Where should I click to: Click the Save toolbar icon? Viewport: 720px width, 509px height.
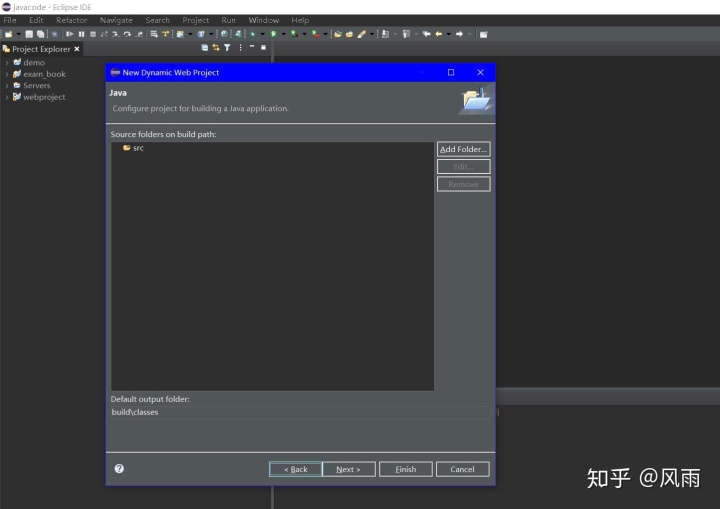click(x=29, y=34)
